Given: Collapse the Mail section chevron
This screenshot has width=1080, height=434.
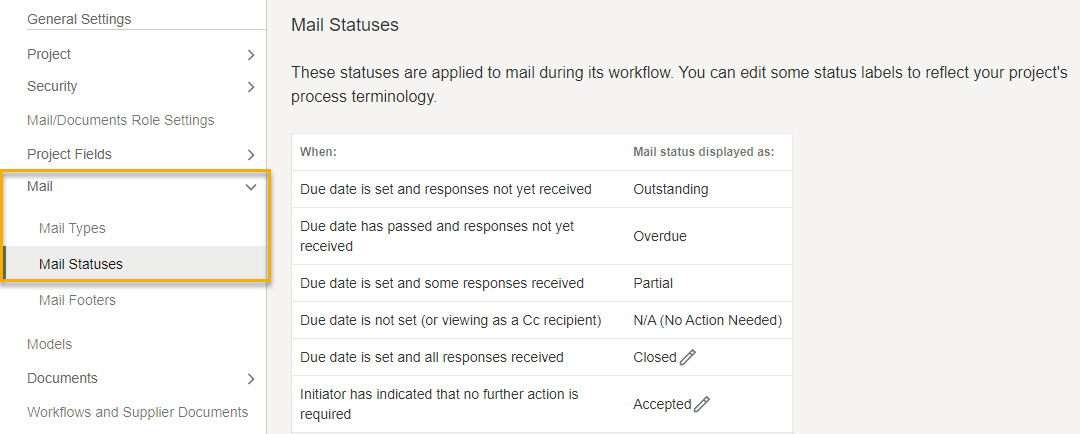Looking at the screenshot, I should coord(251,187).
